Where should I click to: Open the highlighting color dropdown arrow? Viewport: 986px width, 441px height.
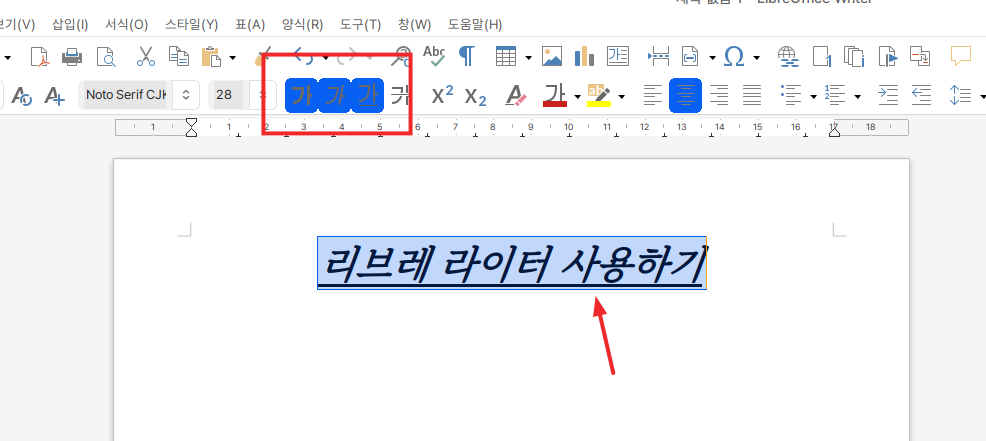(622, 97)
